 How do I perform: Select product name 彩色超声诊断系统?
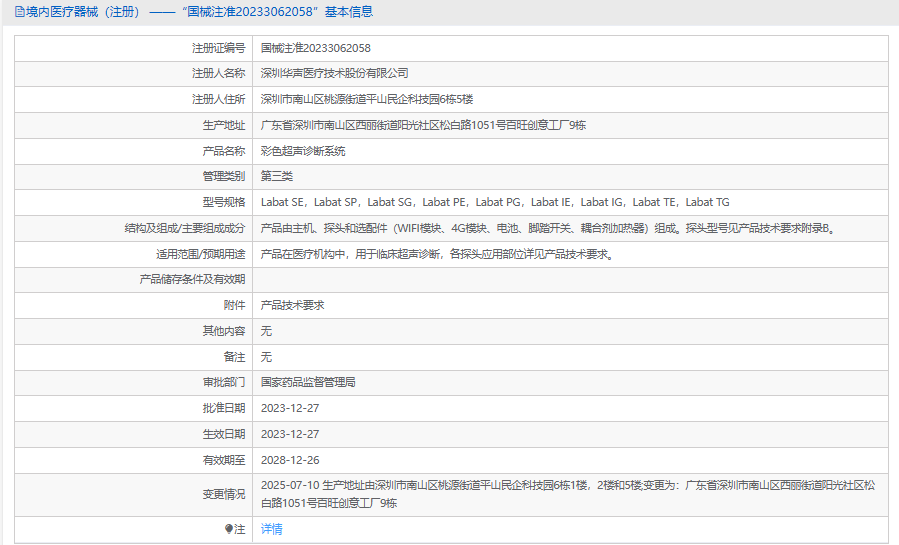click(303, 151)
